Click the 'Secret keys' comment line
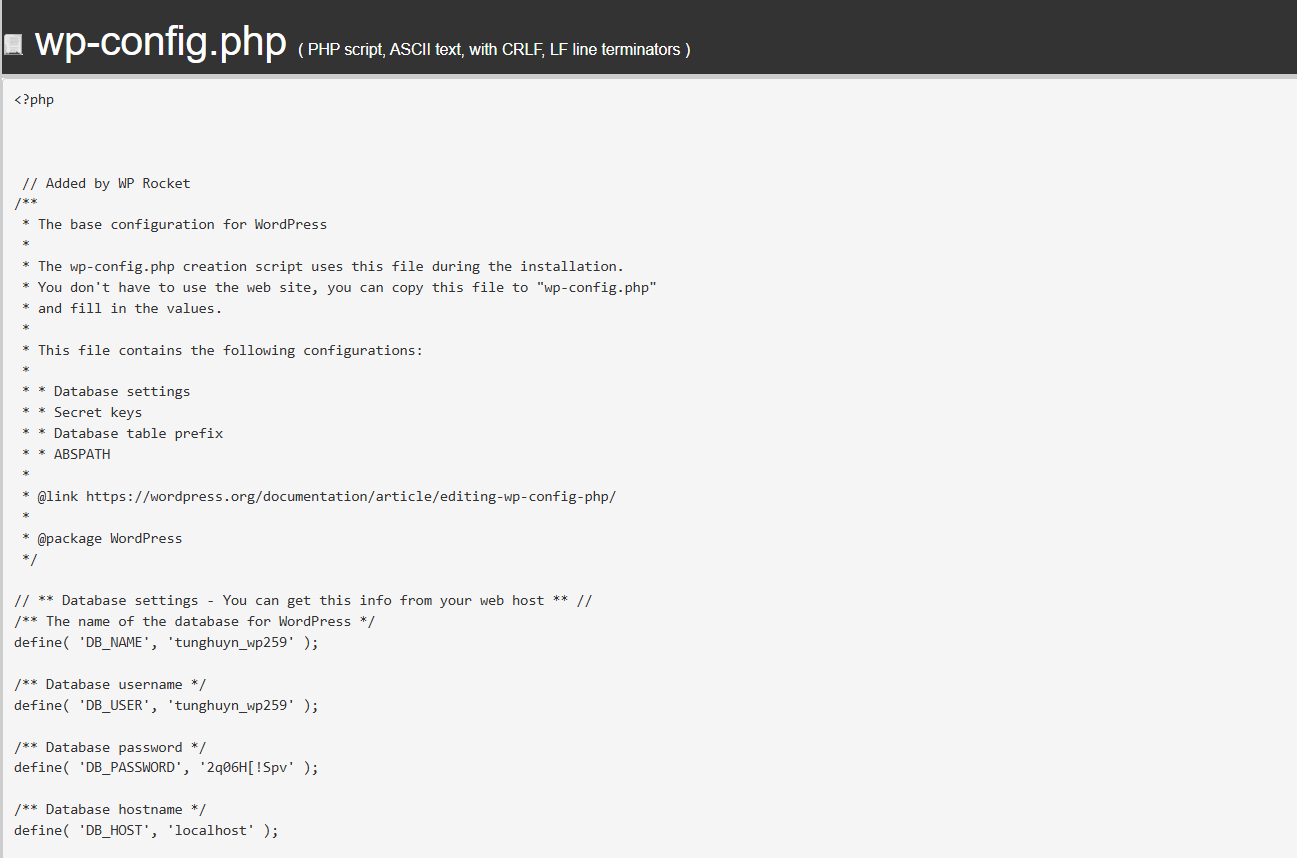This screenshot has width=1297, height=858. coord(98,412)
